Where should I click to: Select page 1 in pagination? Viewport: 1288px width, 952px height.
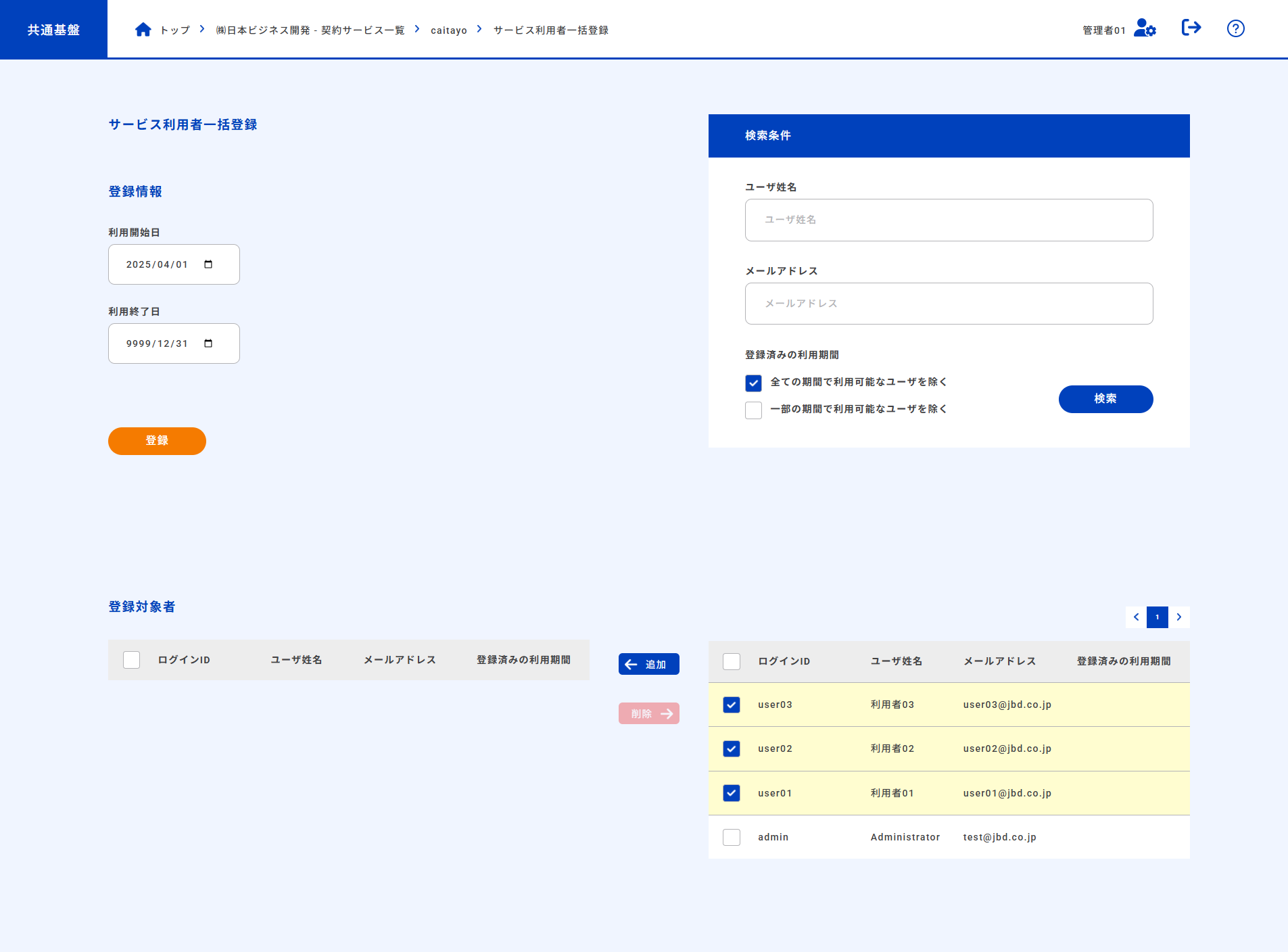1157,617
